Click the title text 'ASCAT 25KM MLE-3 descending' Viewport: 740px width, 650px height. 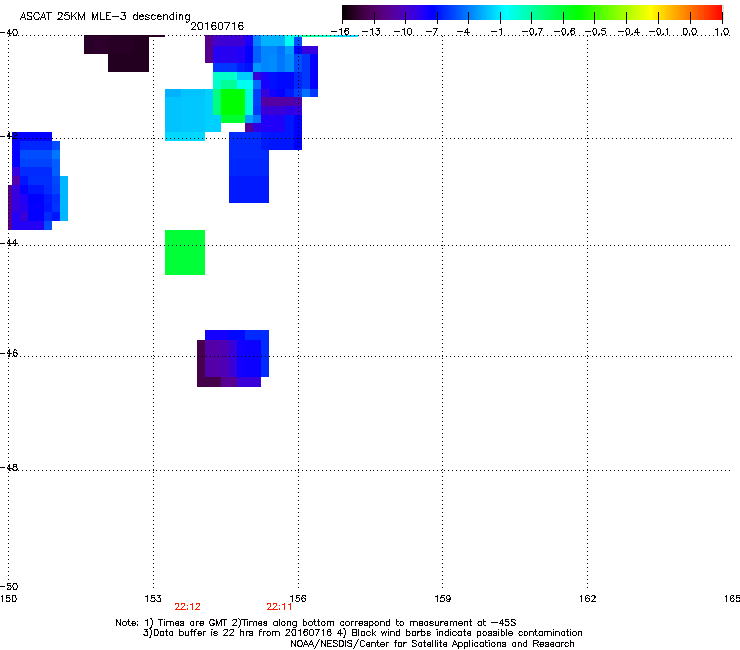click(105, 16)
